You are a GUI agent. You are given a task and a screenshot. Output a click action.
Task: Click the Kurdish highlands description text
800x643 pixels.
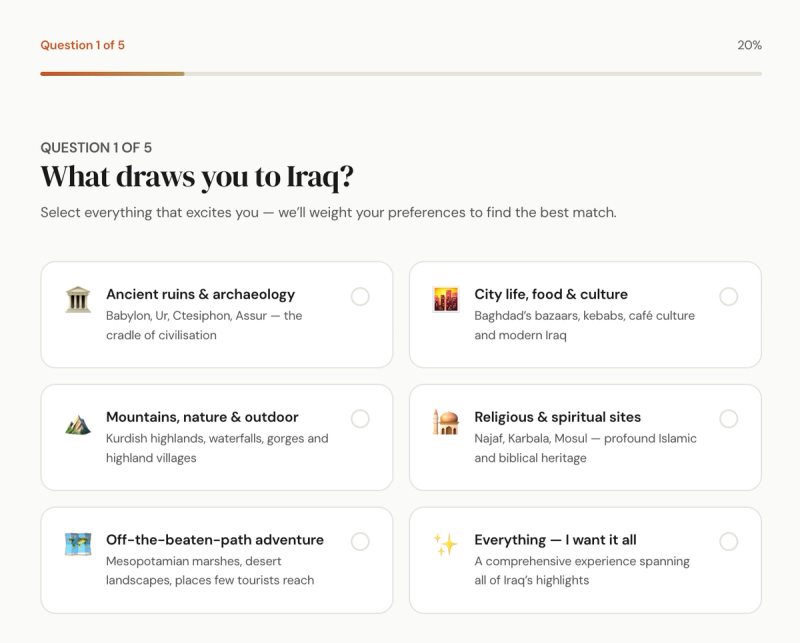[217, 448]
